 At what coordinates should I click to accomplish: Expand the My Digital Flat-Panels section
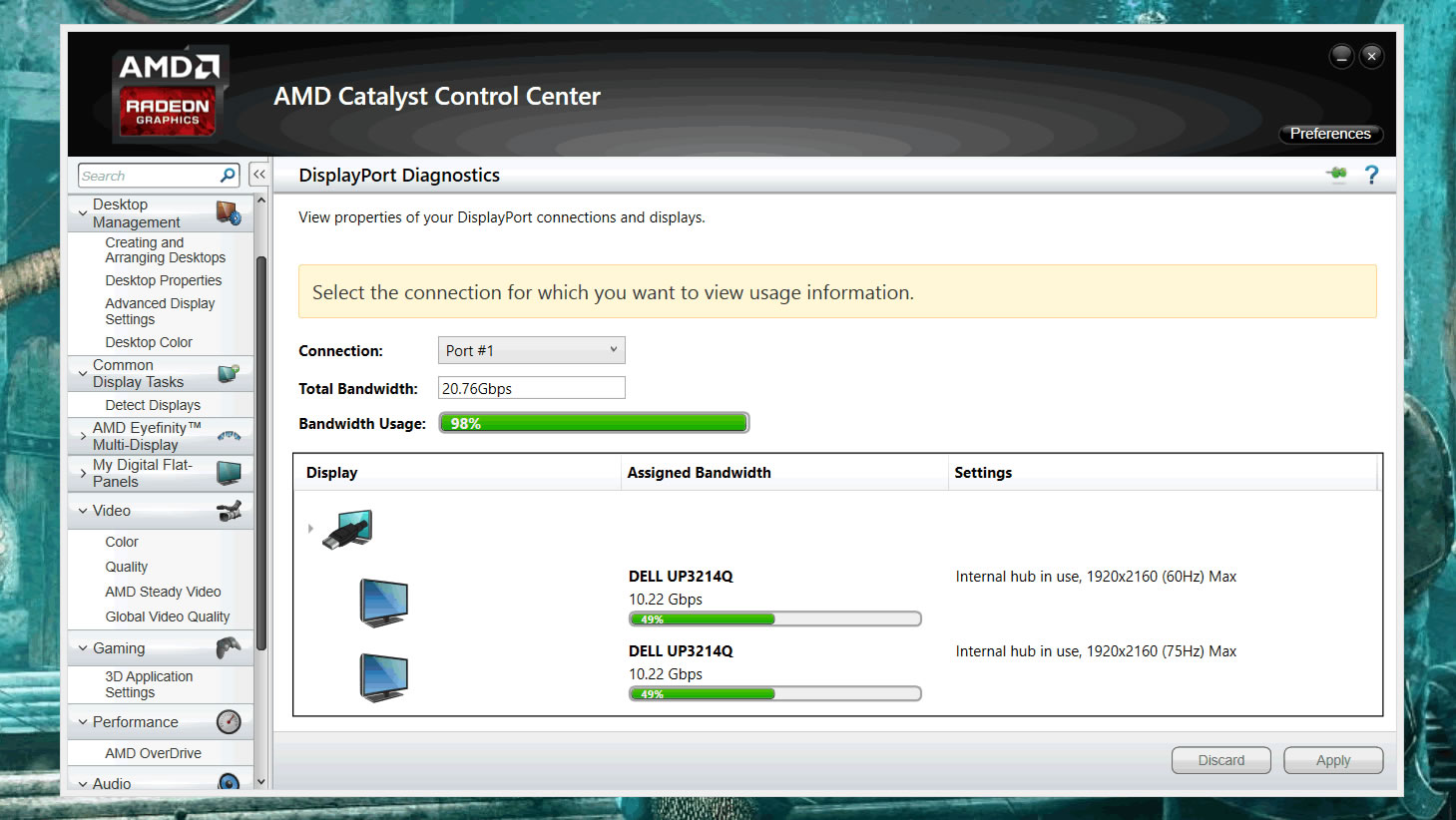click(83, 473)
